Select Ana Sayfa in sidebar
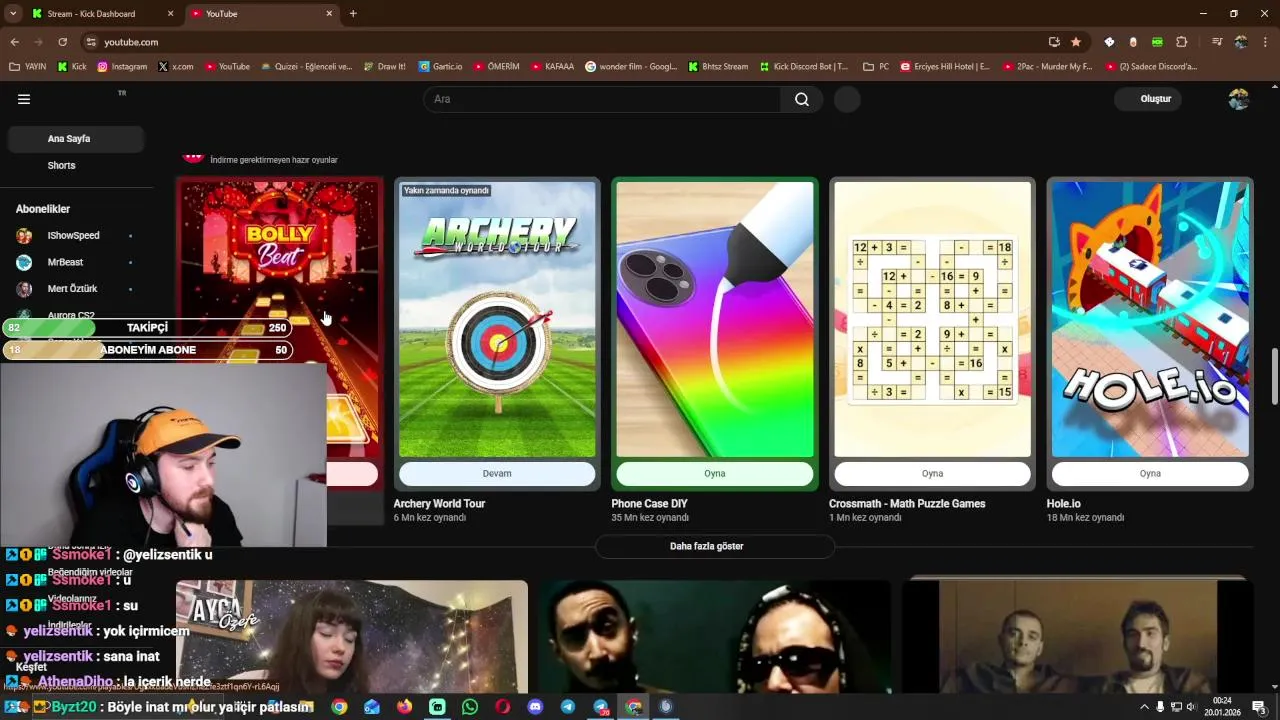Viewport: 1280px width, 720px height. pos(76,139)
